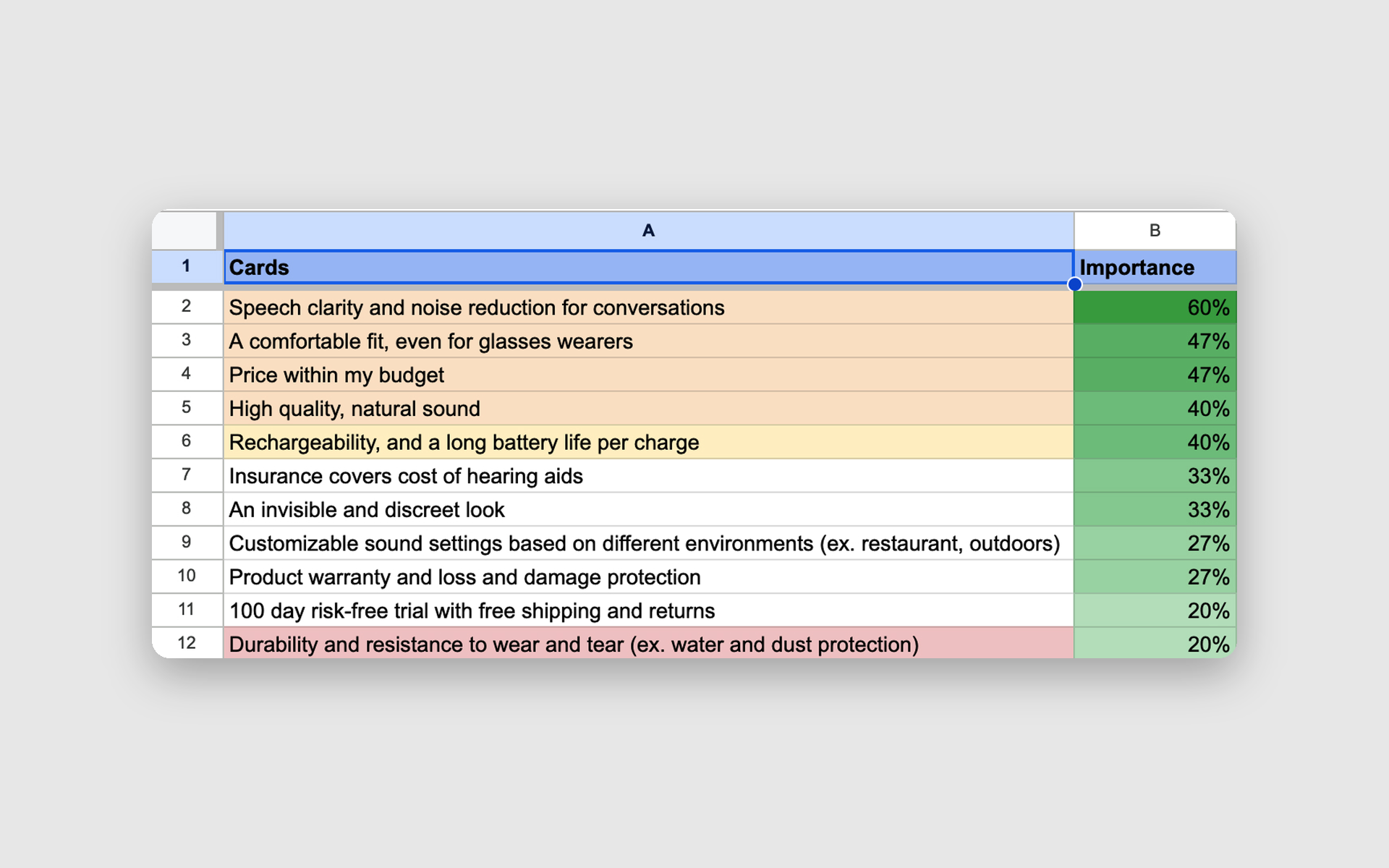Select row 2 header

pos(187,307)
